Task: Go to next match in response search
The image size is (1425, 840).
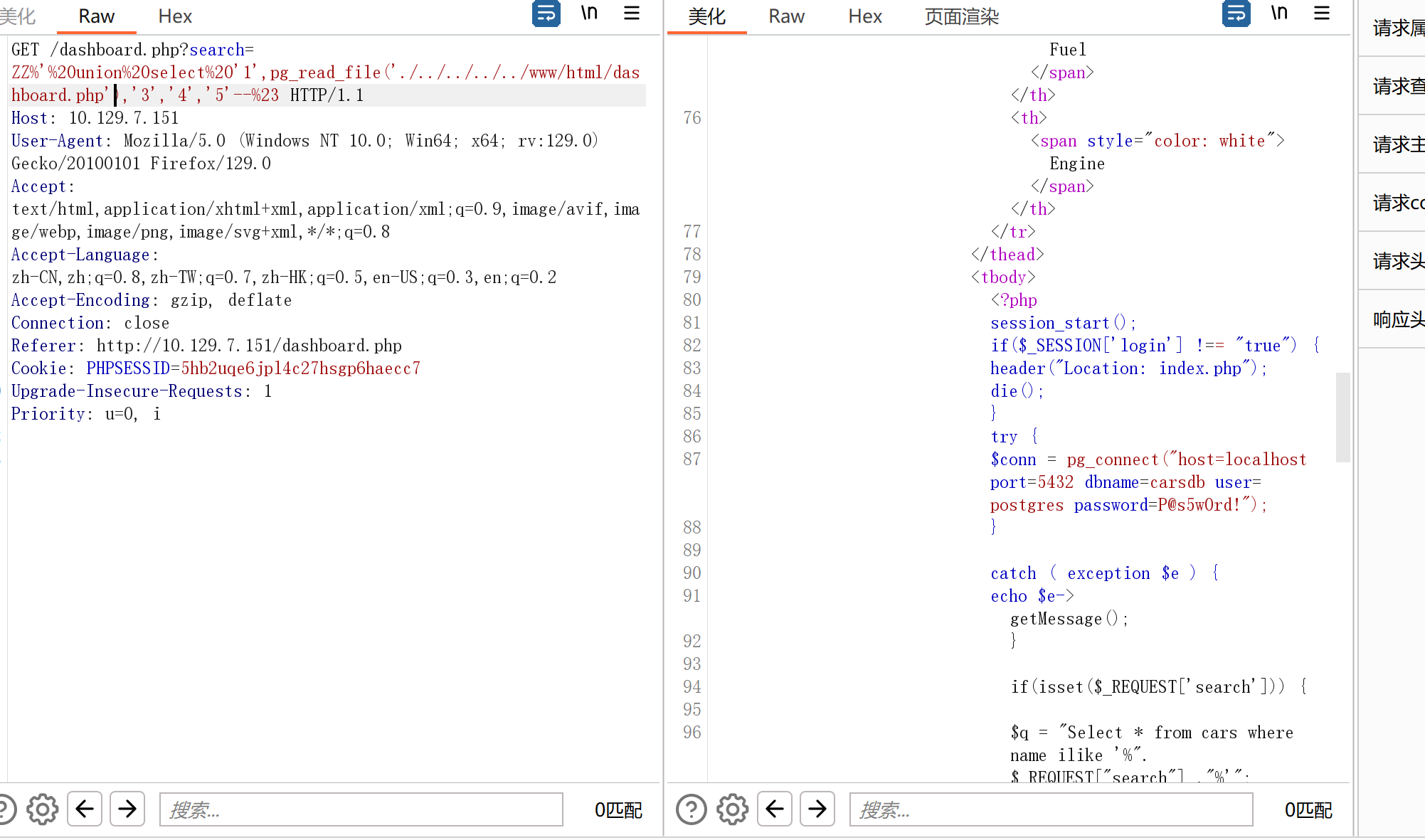Action: [x=817, y=809]
